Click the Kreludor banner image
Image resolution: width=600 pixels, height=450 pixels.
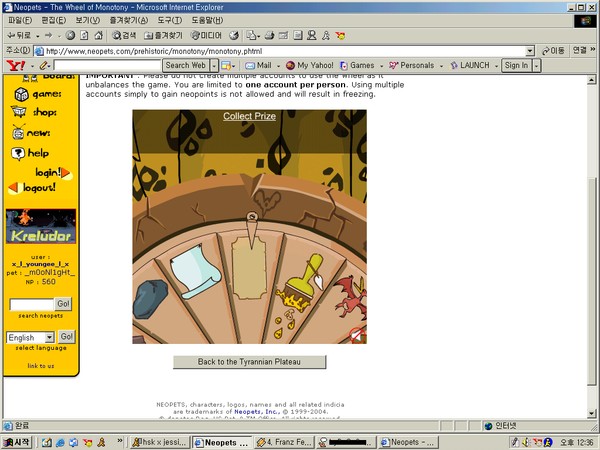coord(41,226)
